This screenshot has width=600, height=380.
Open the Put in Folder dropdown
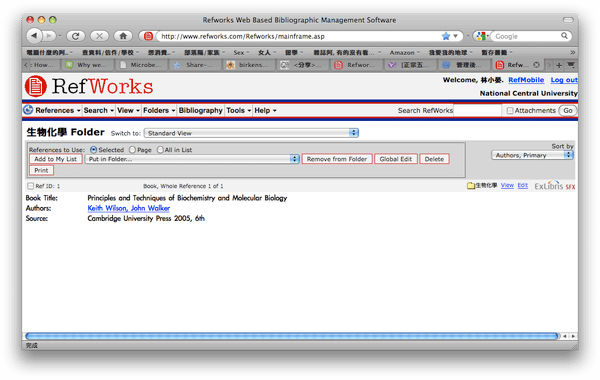[192, 159]
